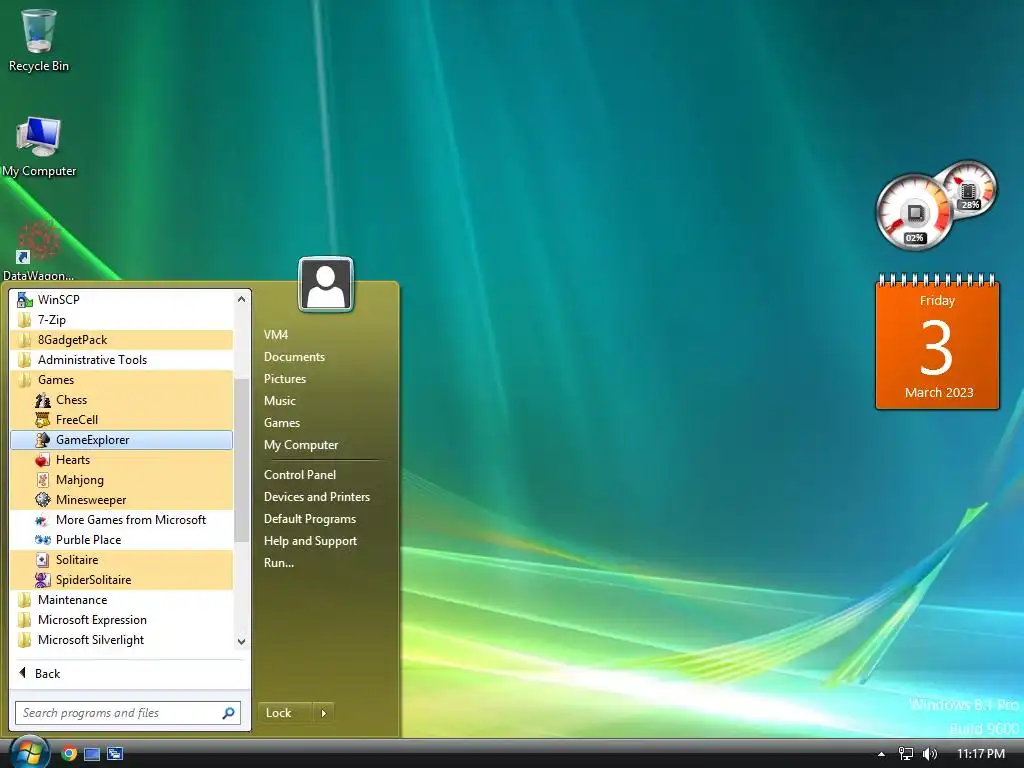Screen dimensions: 1024x768
Task: Open Documents from the start menu
Action: [x=295, y=357]
